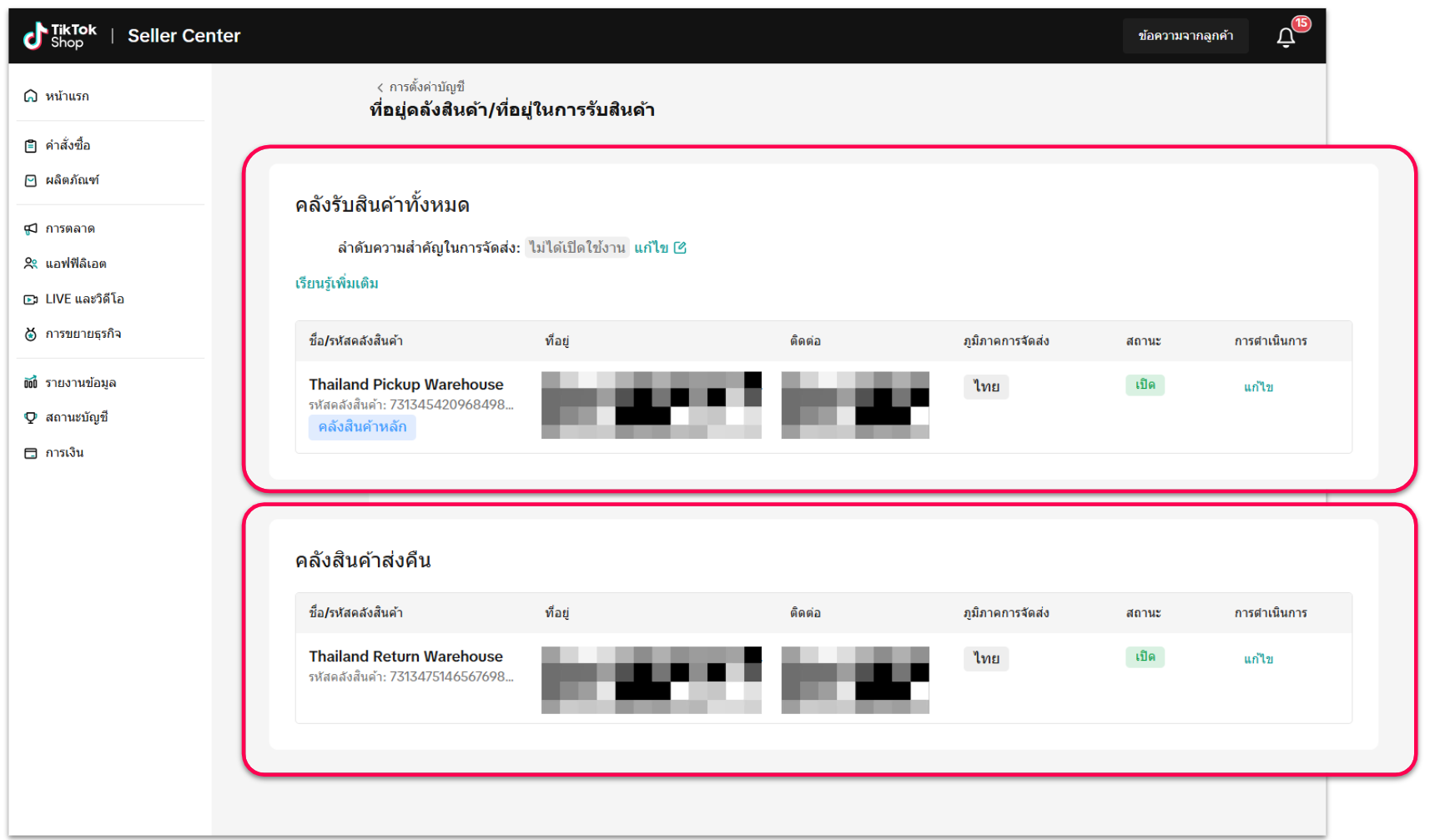The image size is (1440, 840).
Task: Click แก้ไข next to shipping priority
Action: [659, 248]
